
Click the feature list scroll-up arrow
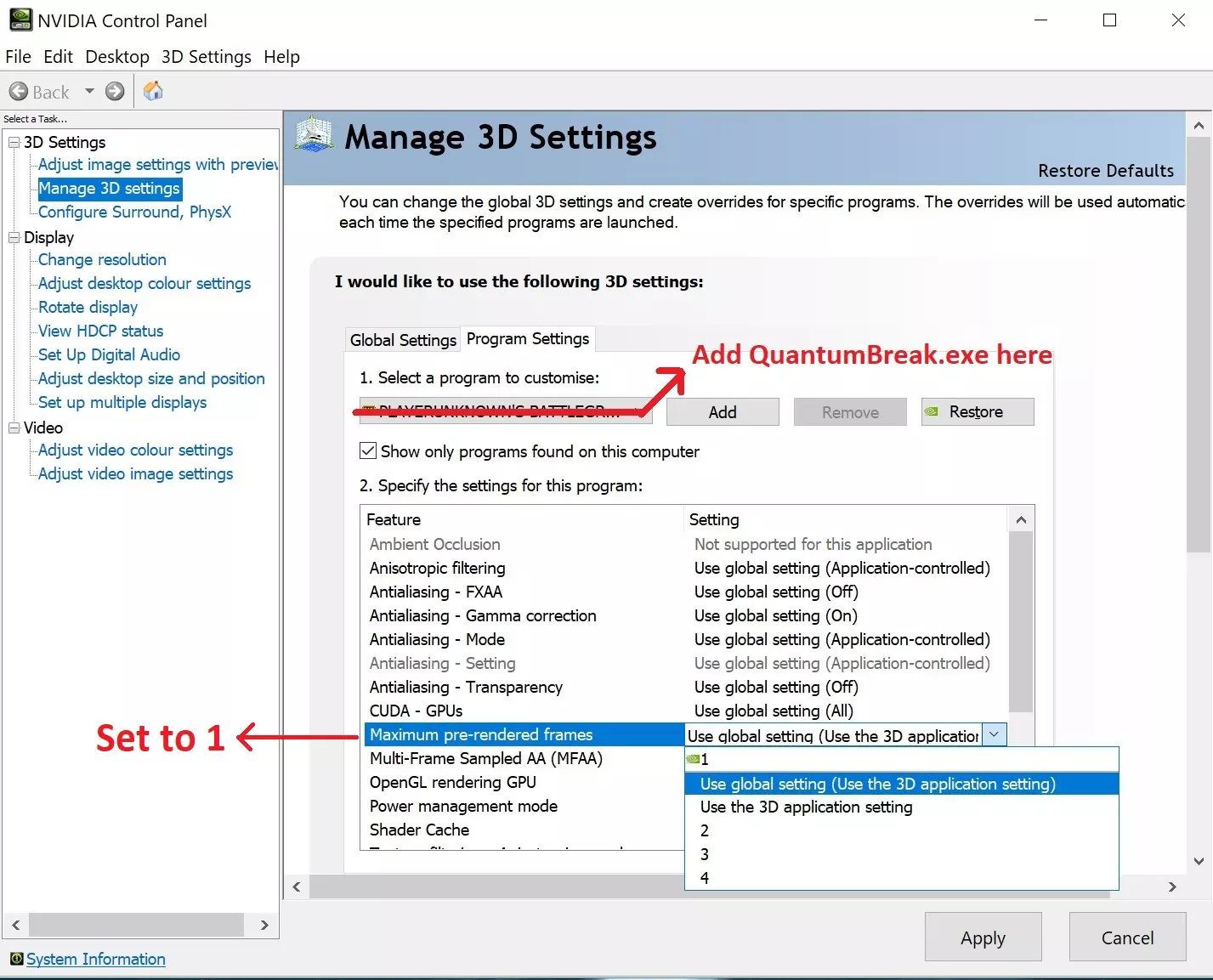[x=1021, y=519]
